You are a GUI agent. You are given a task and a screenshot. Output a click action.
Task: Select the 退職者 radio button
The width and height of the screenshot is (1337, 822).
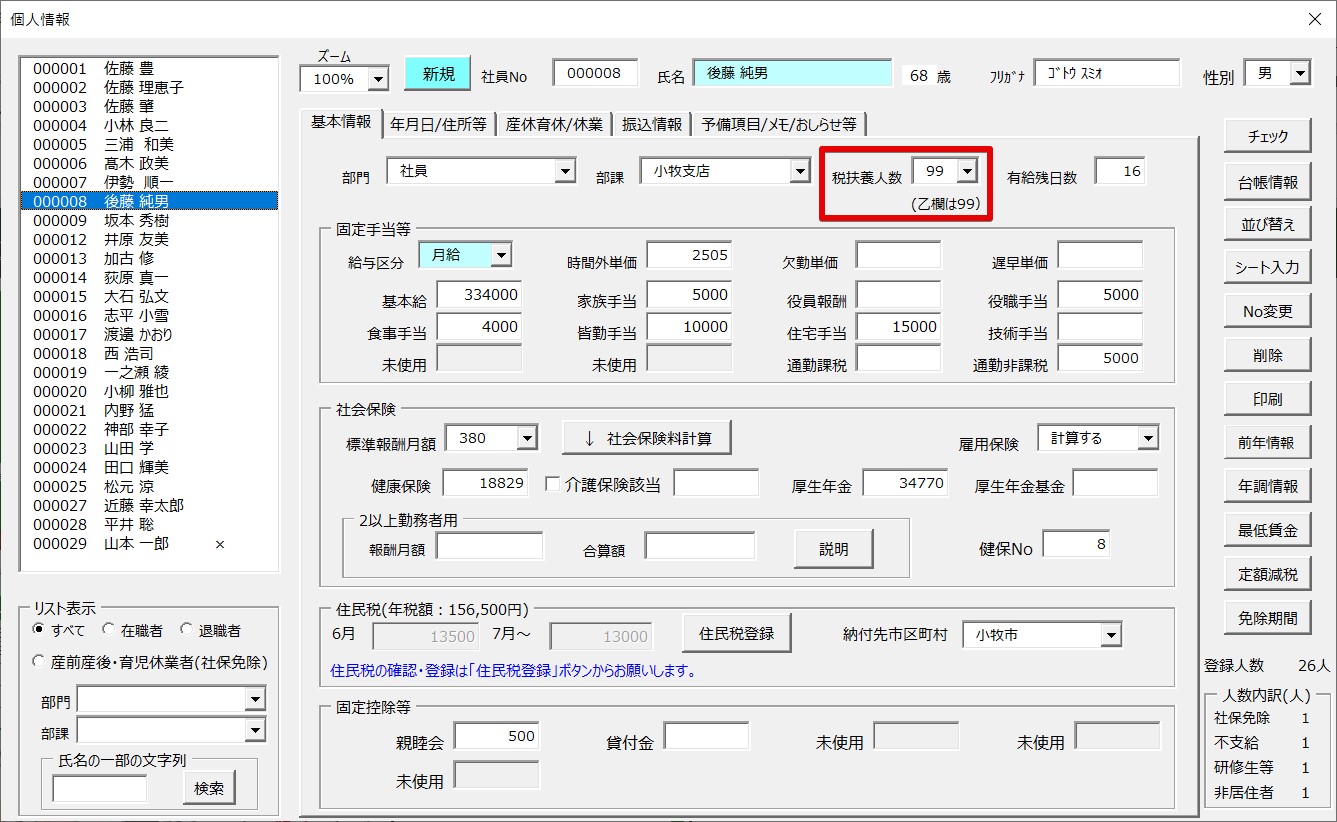(186, 630)
